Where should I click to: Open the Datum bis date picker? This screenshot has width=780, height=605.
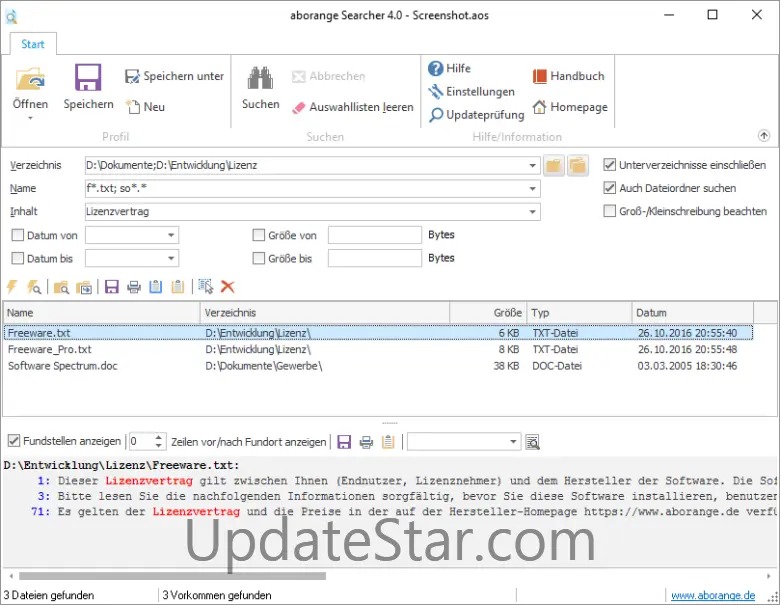(x=171, y=258)
